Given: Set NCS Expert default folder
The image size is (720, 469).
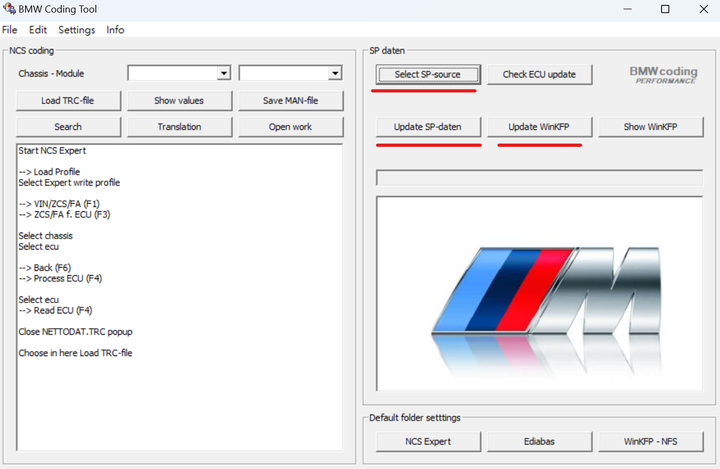Looking at the screenshot, I should (x=428, y=441).
